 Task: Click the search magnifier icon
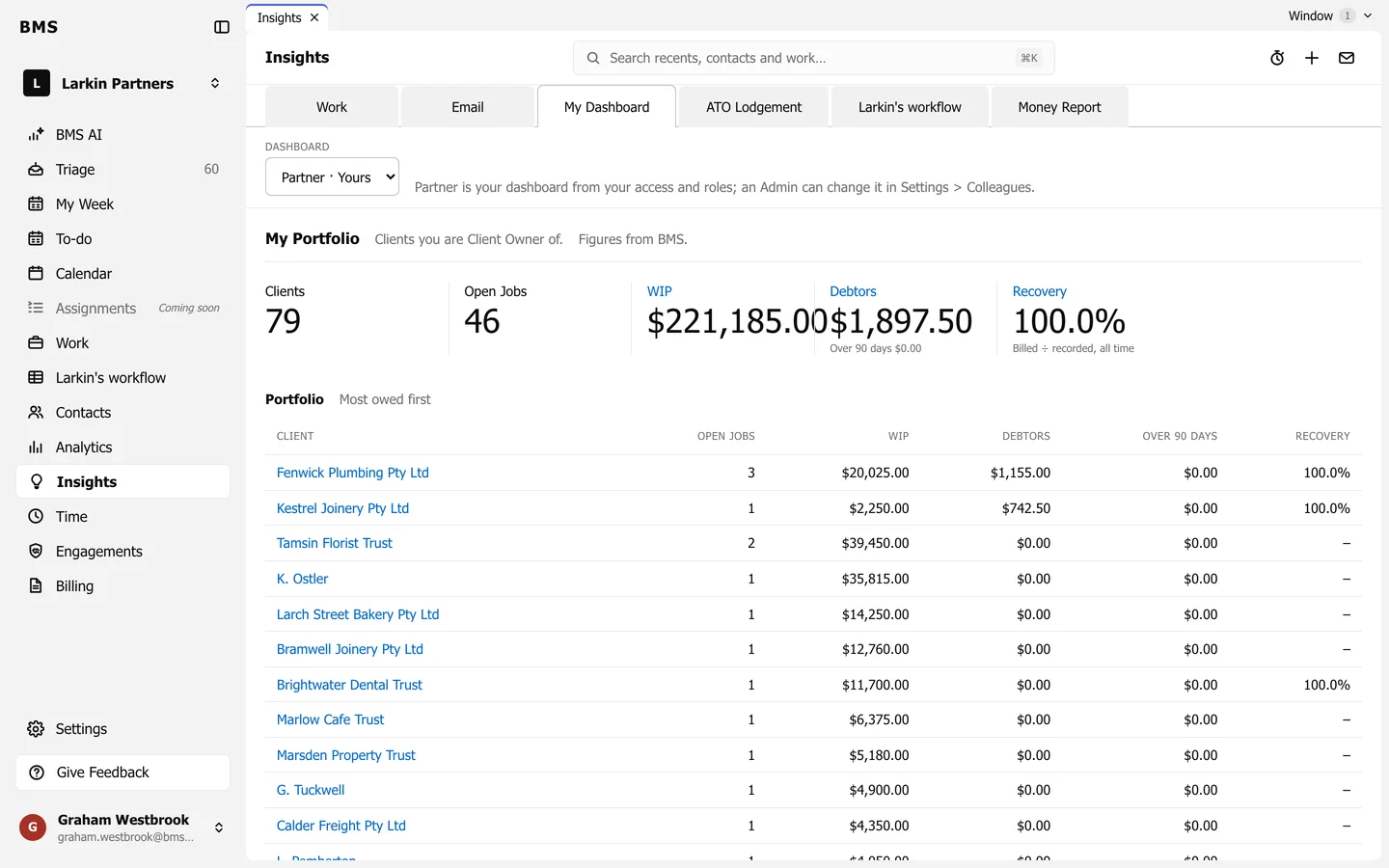[x=593, y=58]
